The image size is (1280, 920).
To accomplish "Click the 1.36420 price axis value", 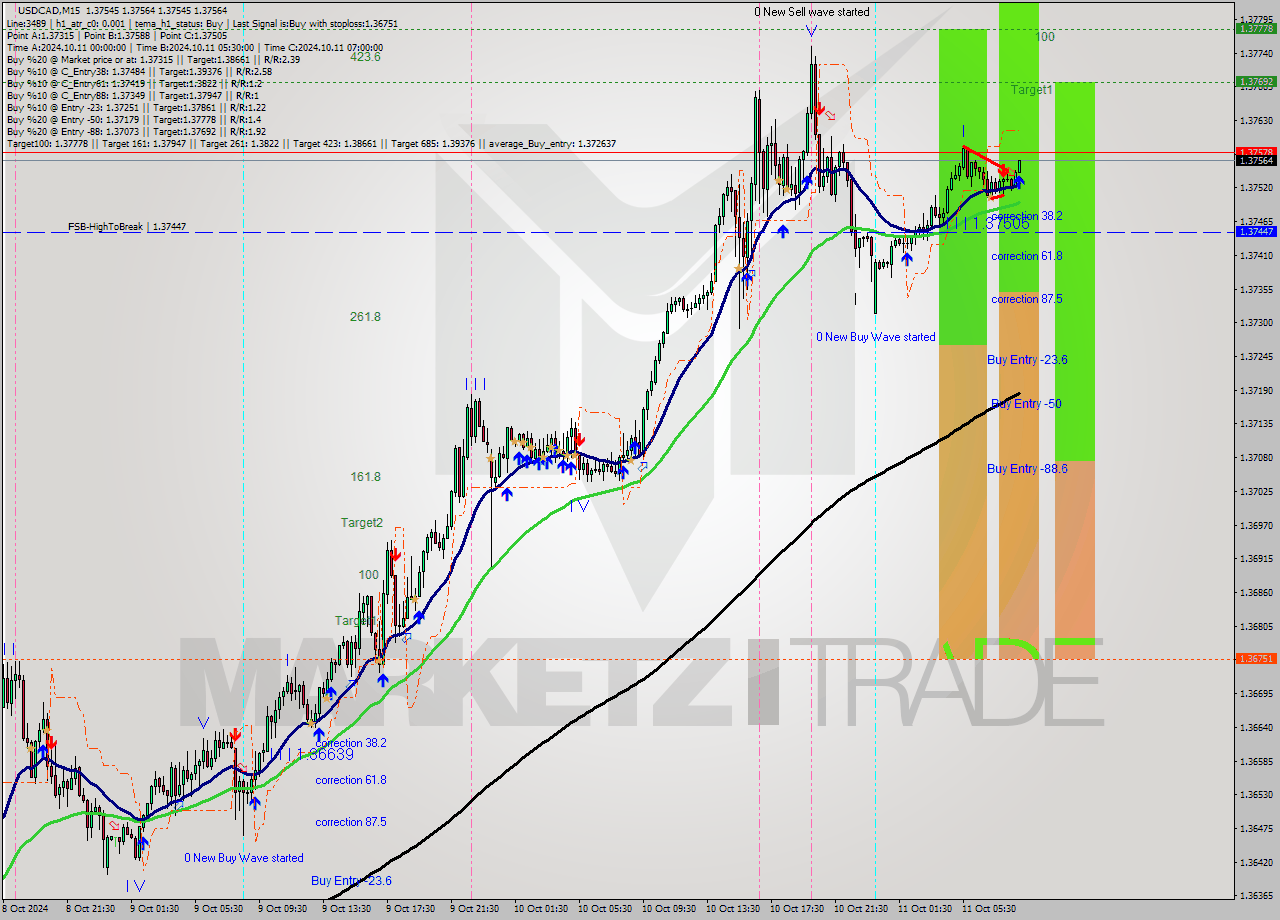I will tap(1256, 862).
